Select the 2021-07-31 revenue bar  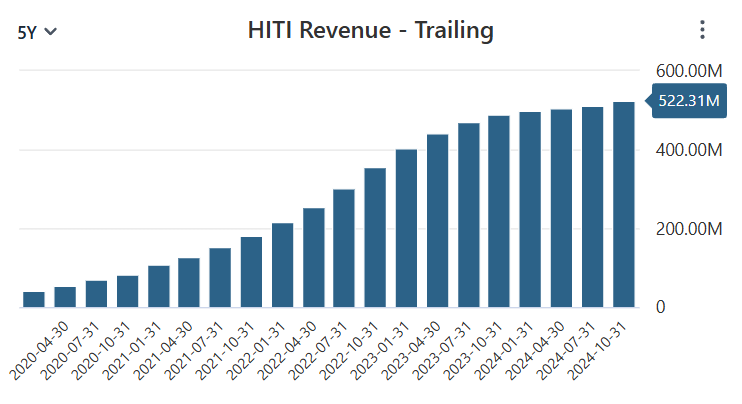220,278
